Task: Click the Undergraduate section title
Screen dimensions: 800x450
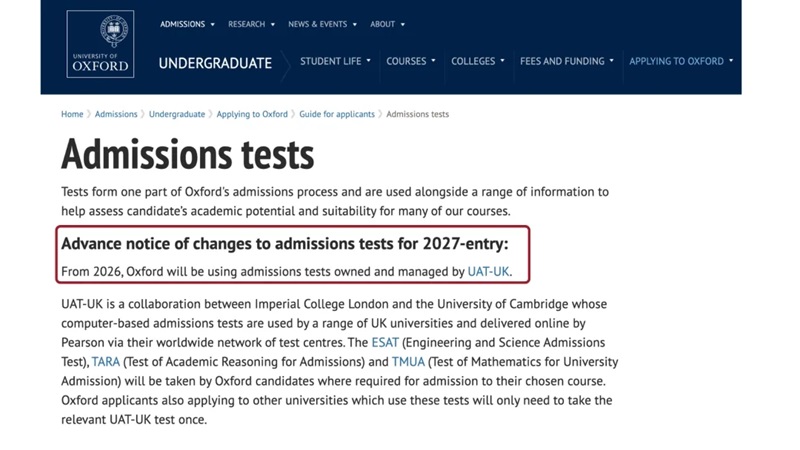Action: coord(215,63)
